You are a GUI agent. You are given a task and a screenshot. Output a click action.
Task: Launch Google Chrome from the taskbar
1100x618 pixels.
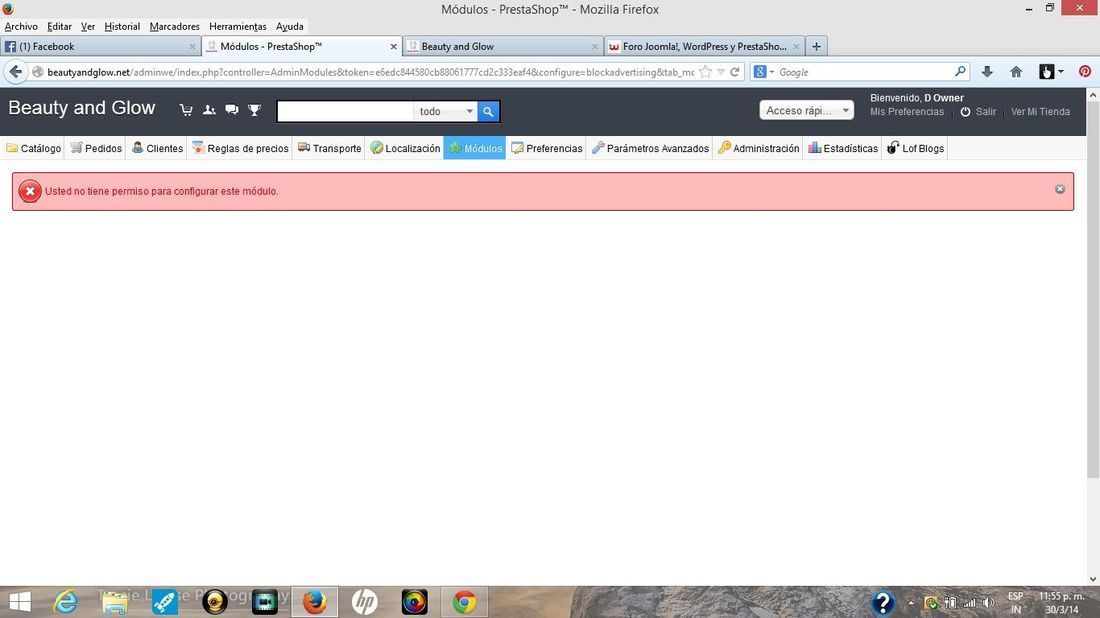point(464,602)
